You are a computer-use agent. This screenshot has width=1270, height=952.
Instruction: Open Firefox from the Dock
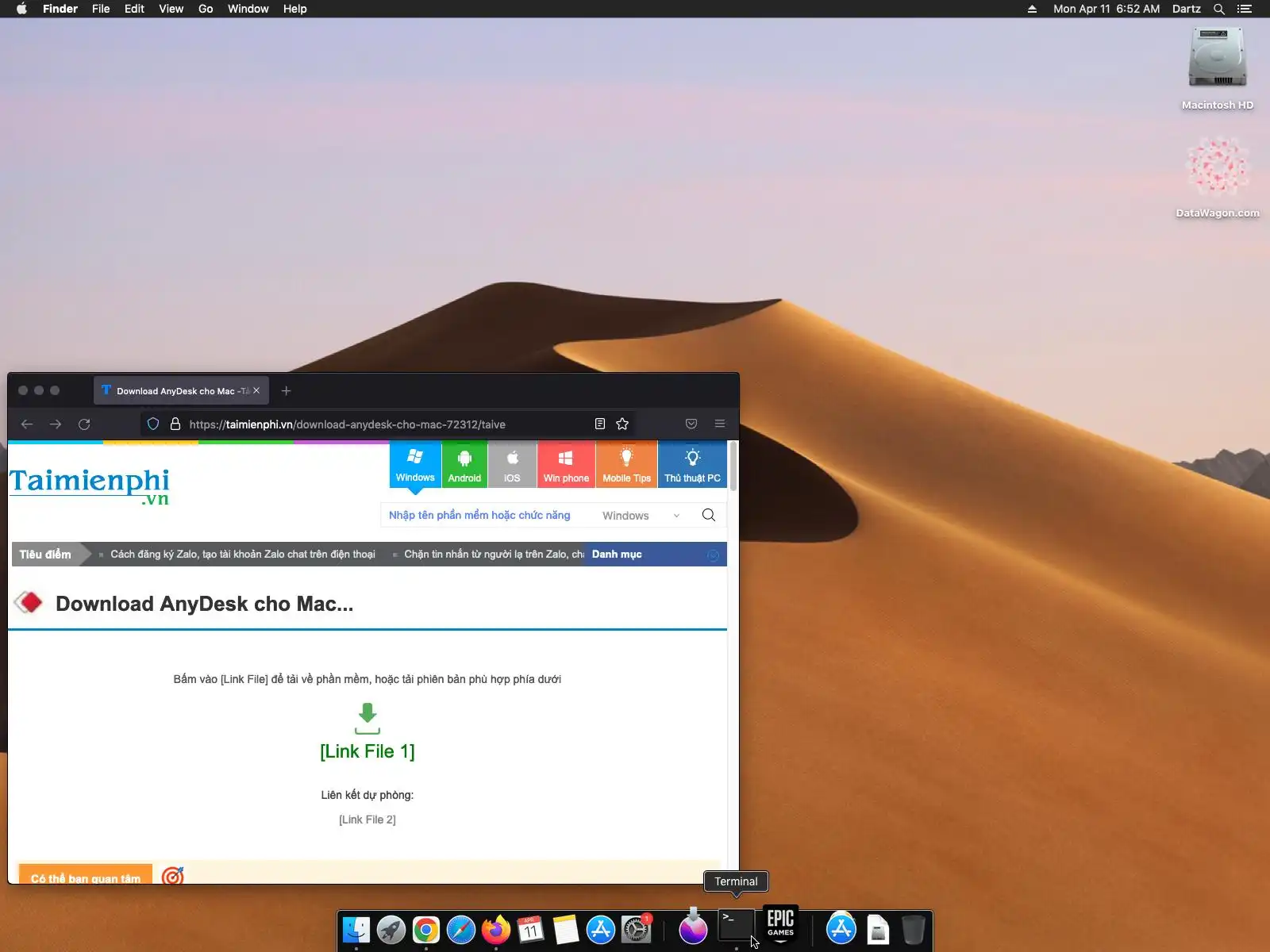496,930
